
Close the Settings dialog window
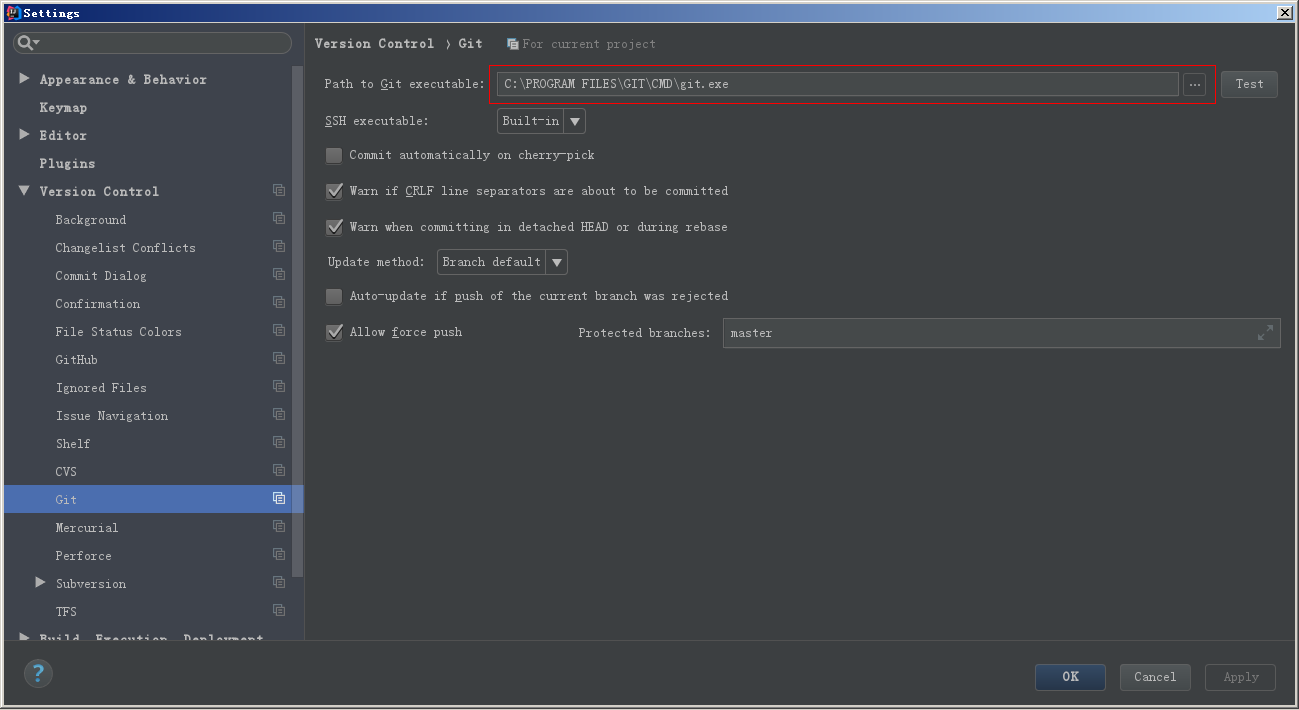tap(1284, 12)
